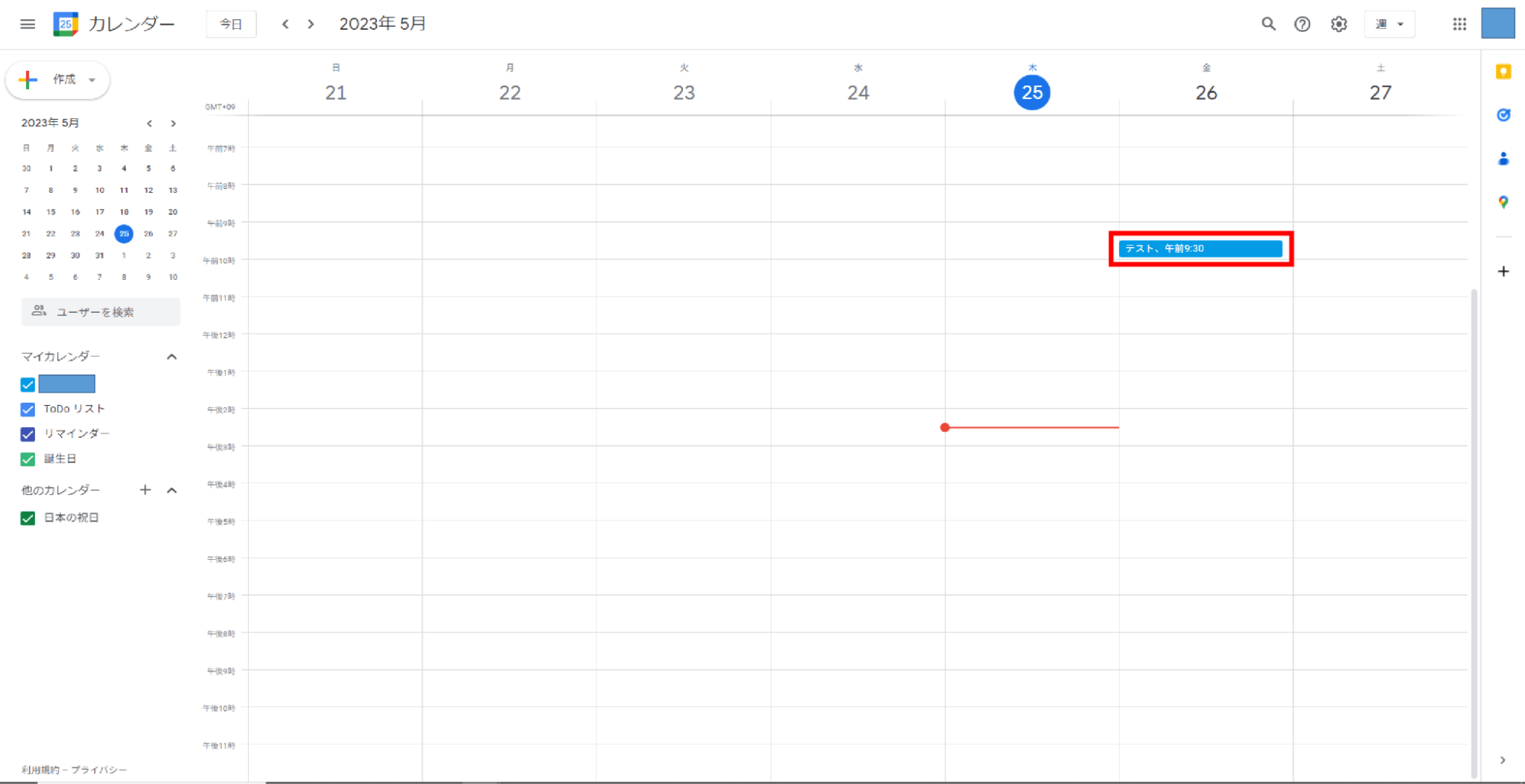The image size is (1525, 784).
Task: Go to next week arrow in header
Action: coord(310,24)
